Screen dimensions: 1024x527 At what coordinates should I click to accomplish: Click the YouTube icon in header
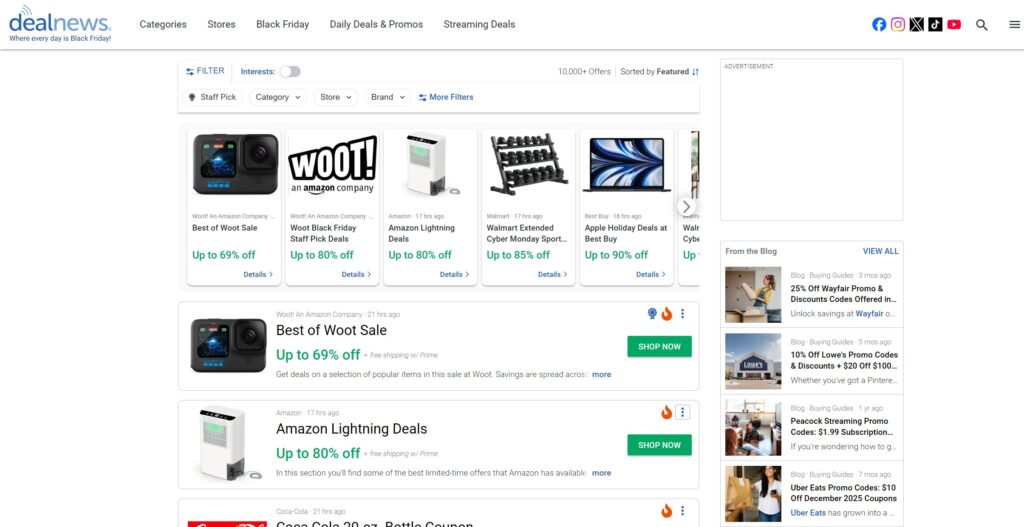click(954, 24)
